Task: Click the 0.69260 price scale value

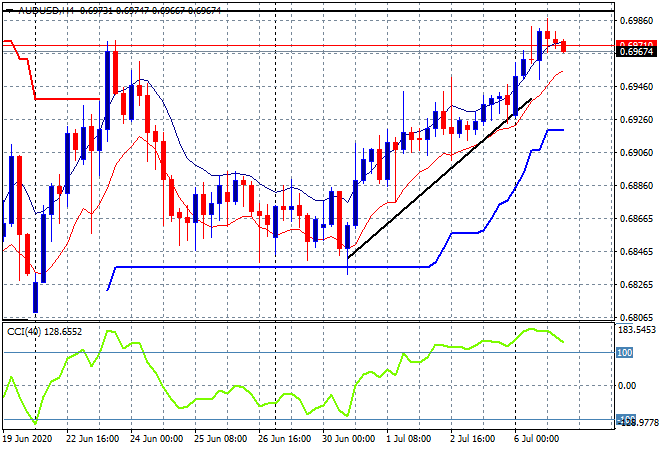Action: (636, 120)
